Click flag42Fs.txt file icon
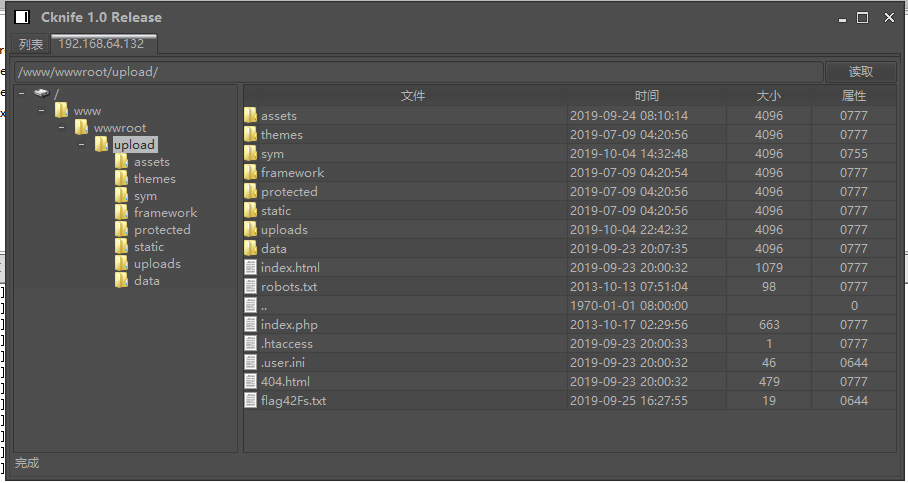Image resolution: width=908 pixels, height=483 pixels. [250, 400]
